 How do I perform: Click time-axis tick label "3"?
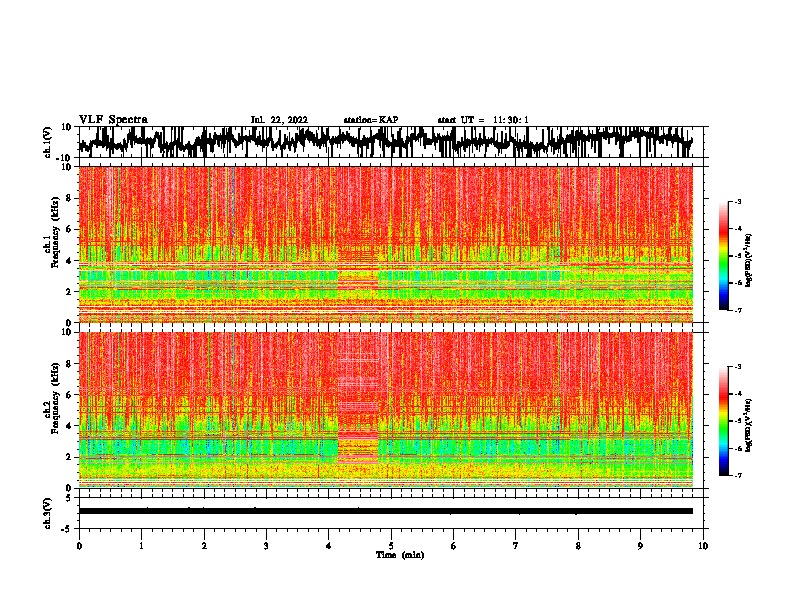coord(266,546)
